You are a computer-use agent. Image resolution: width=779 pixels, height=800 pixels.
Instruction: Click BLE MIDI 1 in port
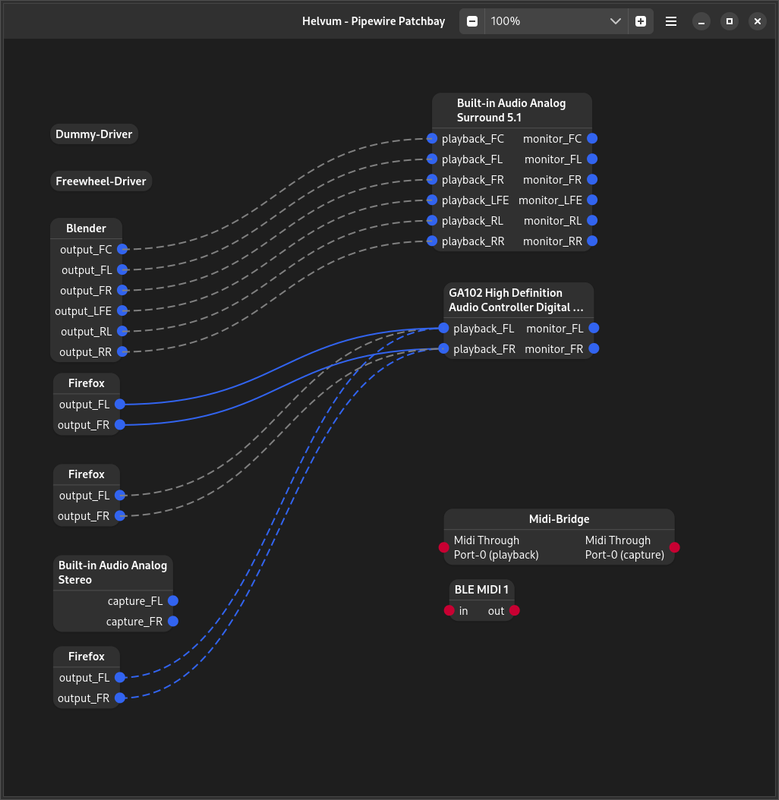pyautogui.click(x=449, y=610)
